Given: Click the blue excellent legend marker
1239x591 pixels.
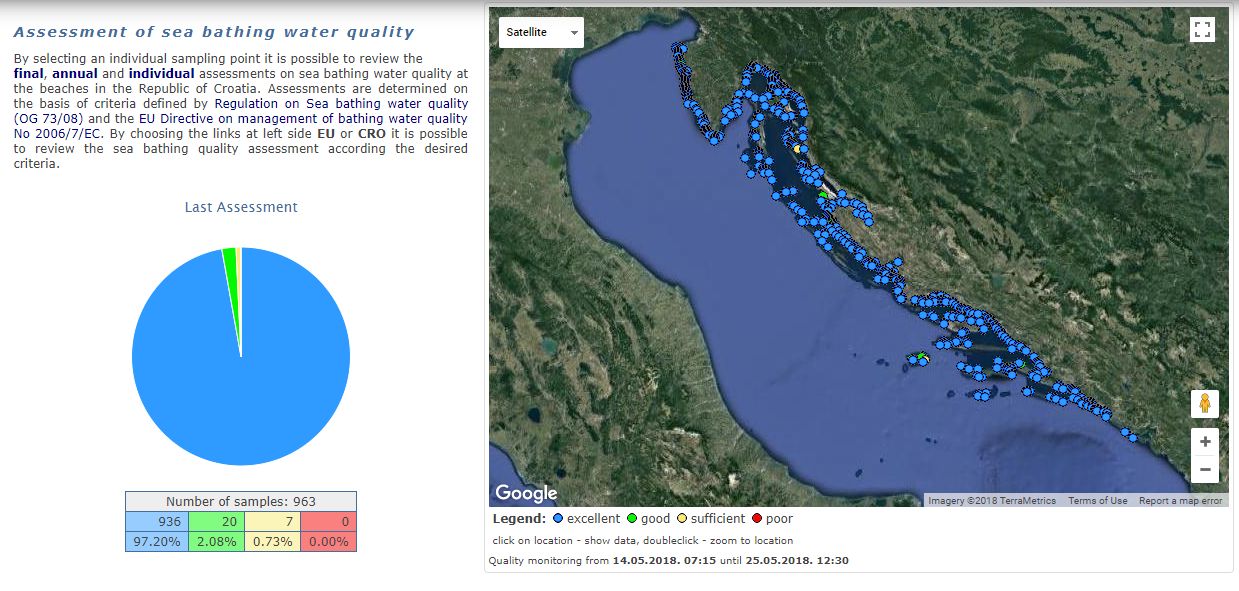Looking at the screenshot, I should pyautogui.click(x=557, y=519).
